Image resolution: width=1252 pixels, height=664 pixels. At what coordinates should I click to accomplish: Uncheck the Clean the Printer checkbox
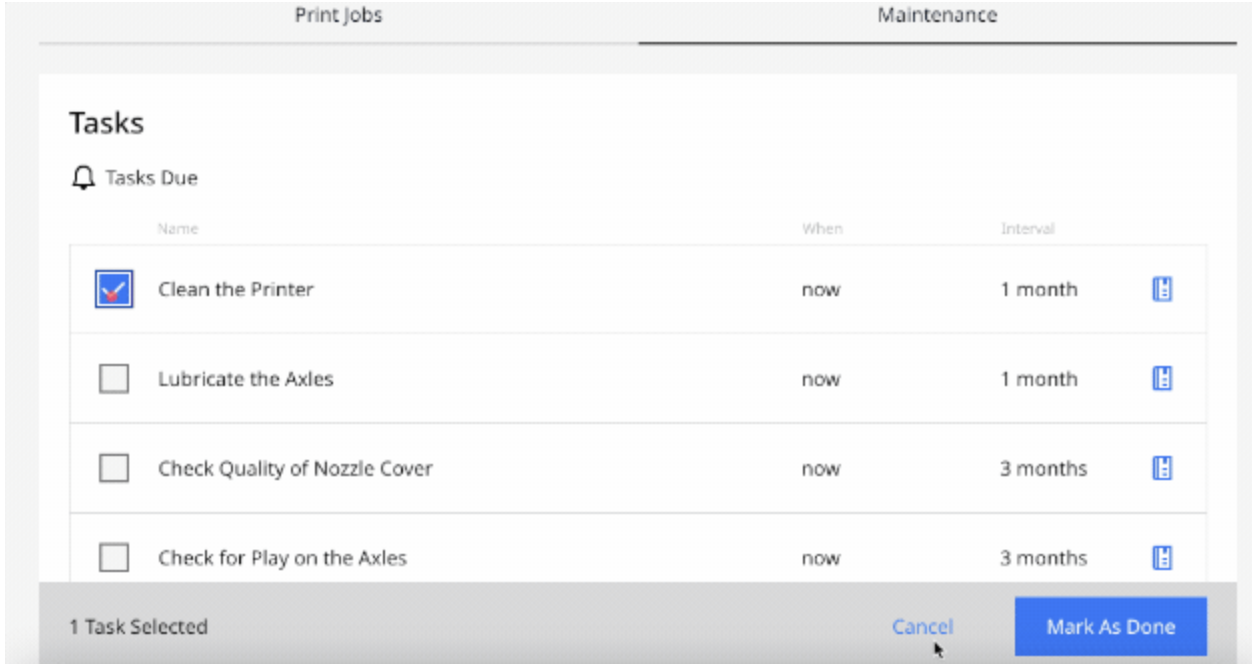[x=114, y=290]
